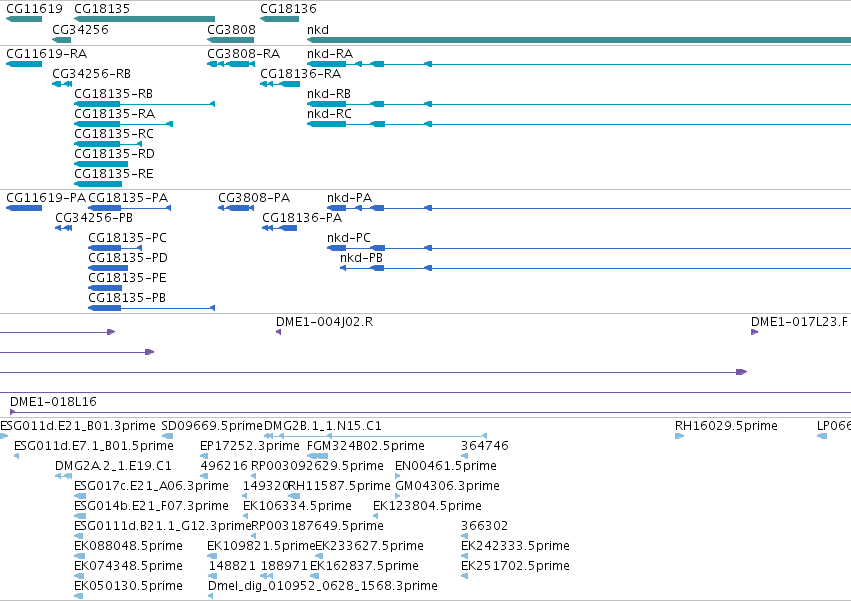
Task: Click the nkd-PC protein label
Action: 349,238
